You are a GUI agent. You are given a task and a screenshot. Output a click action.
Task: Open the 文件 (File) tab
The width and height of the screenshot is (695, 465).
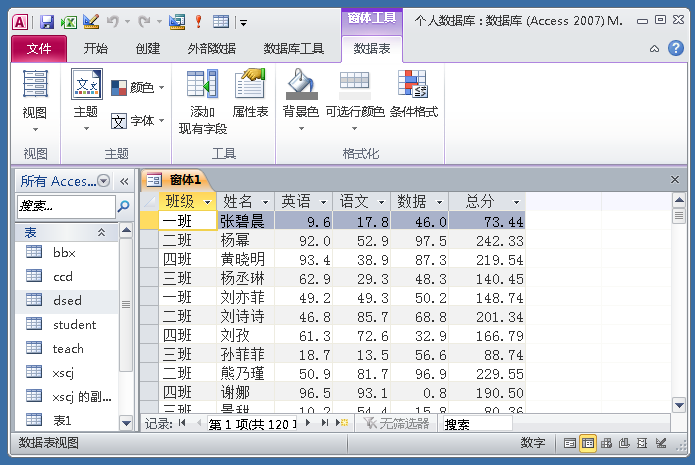(x=39, y=48)
